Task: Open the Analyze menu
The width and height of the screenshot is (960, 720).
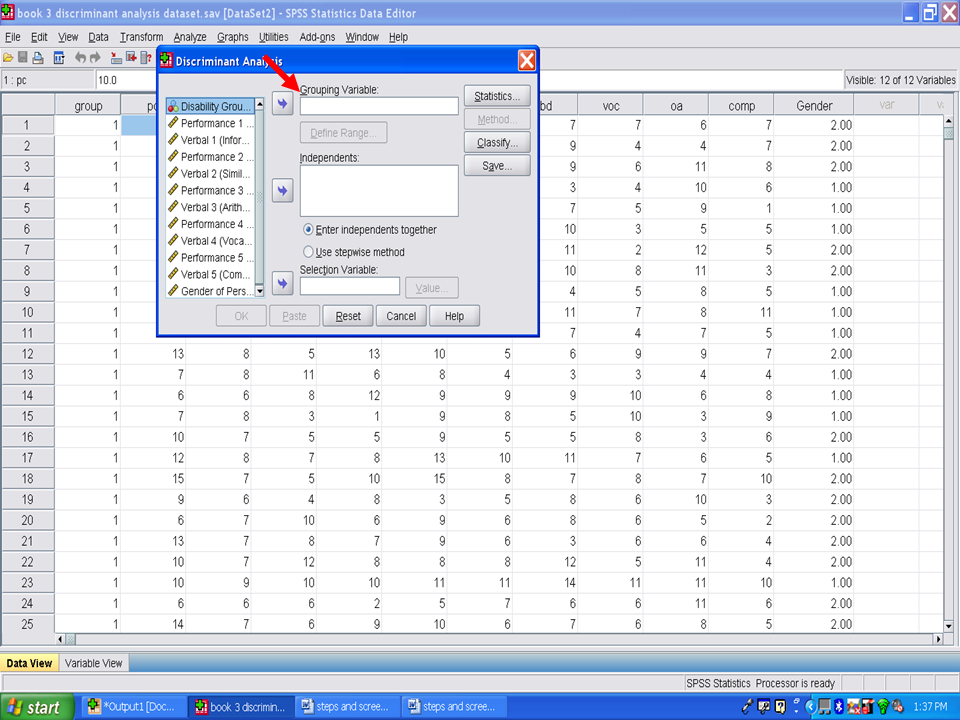Action: click(190, 37)
